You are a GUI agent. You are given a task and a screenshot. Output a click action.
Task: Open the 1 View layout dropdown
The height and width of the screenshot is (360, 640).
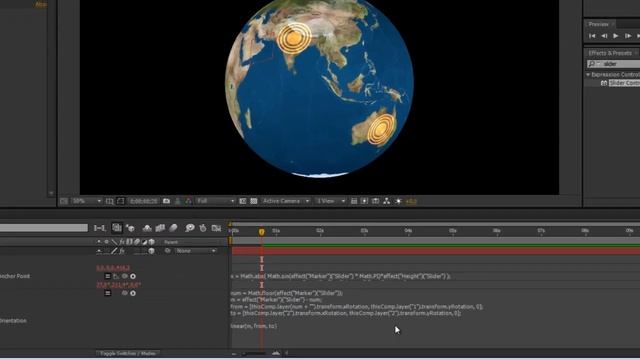(x=331, y=201)
